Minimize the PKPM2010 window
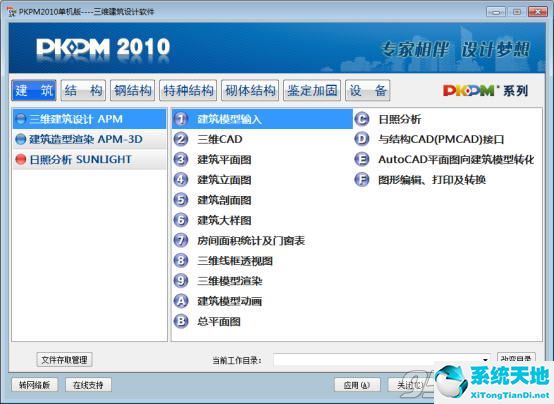The image size is (554, 404). point(496,12)
